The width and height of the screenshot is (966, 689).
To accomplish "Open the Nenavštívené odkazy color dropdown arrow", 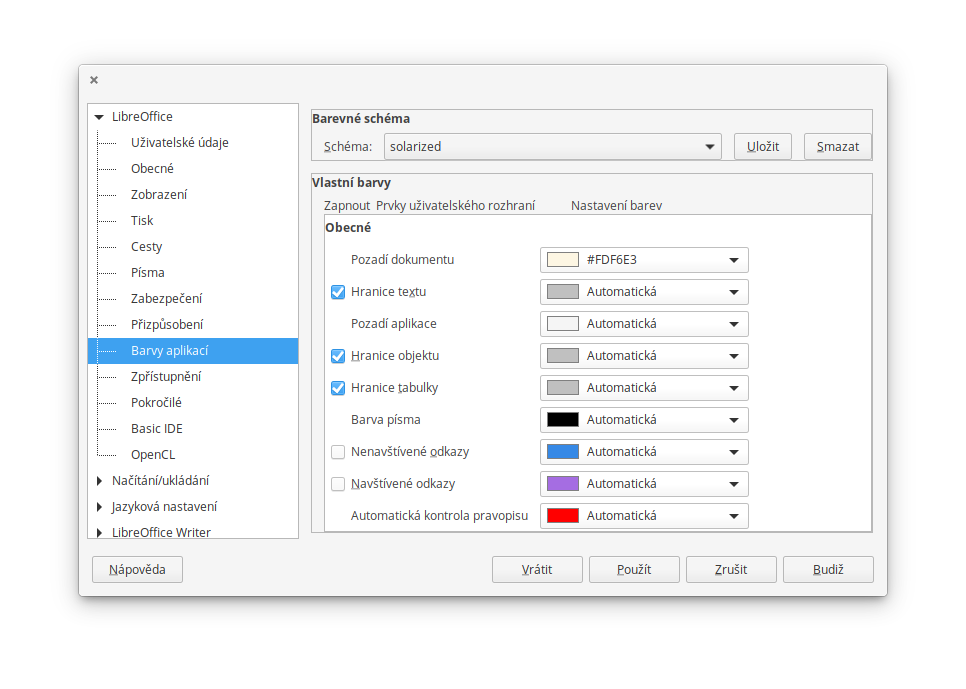I will pos(734,452).
